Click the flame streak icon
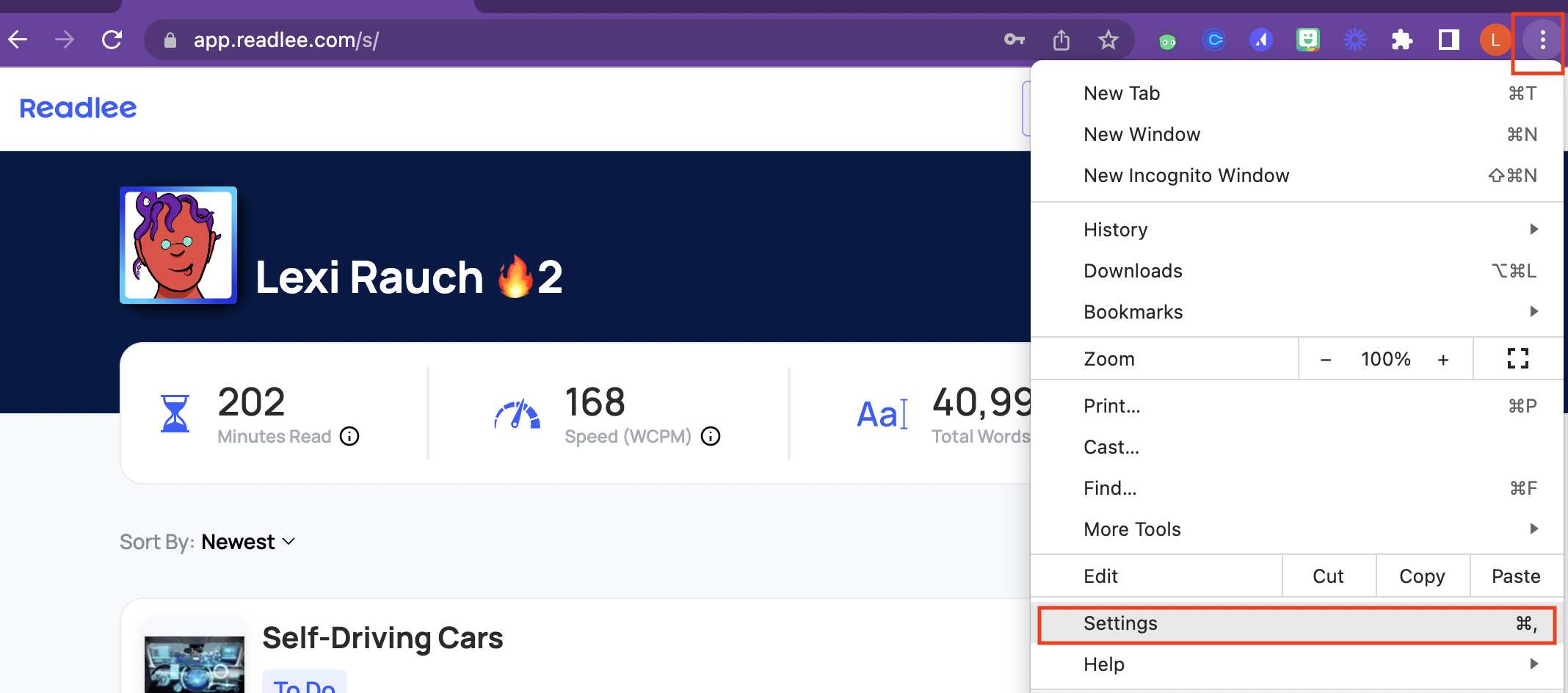 [x=515, y=276]
